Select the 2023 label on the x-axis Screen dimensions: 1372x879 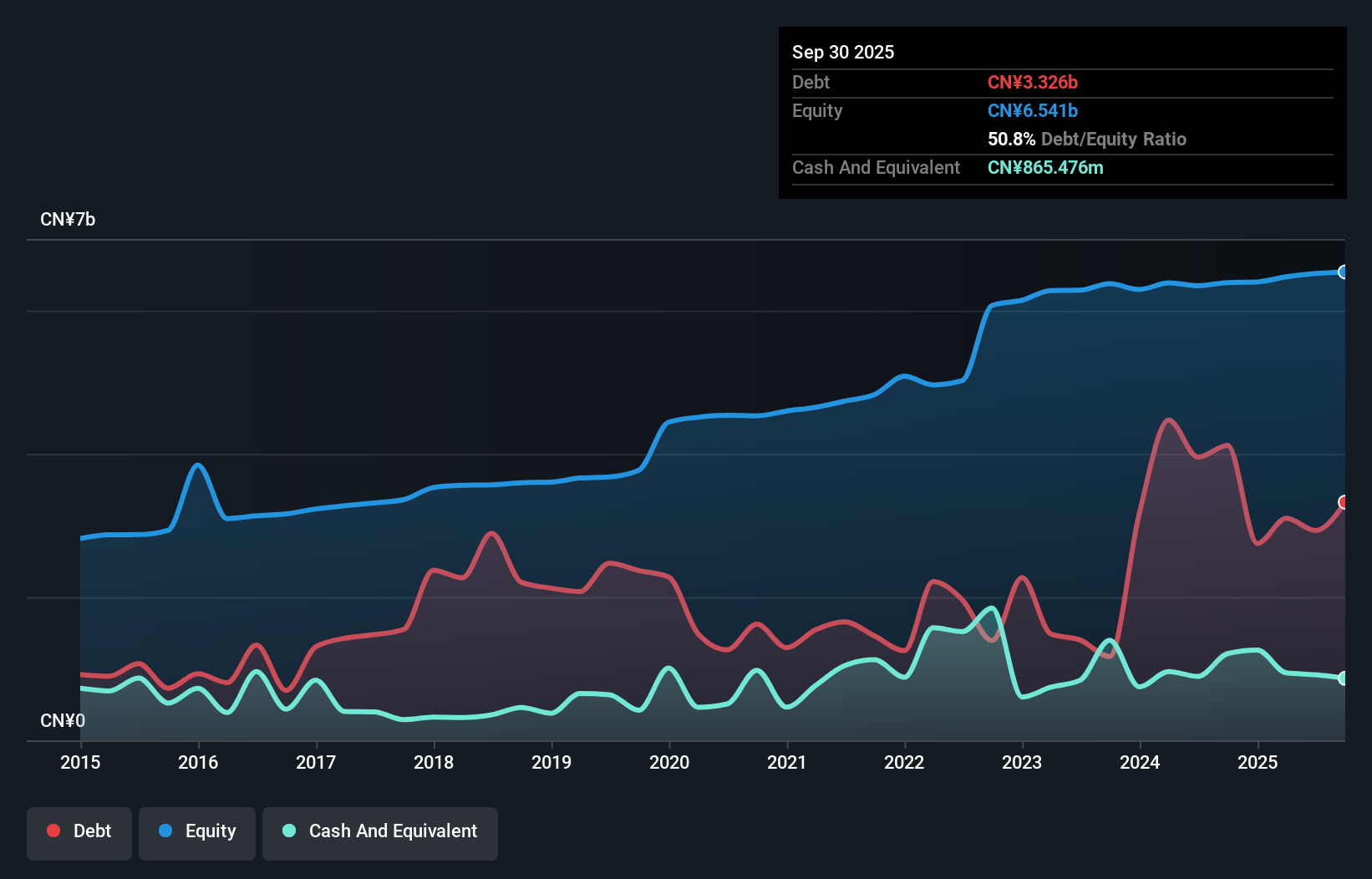tap(1022, 762)
